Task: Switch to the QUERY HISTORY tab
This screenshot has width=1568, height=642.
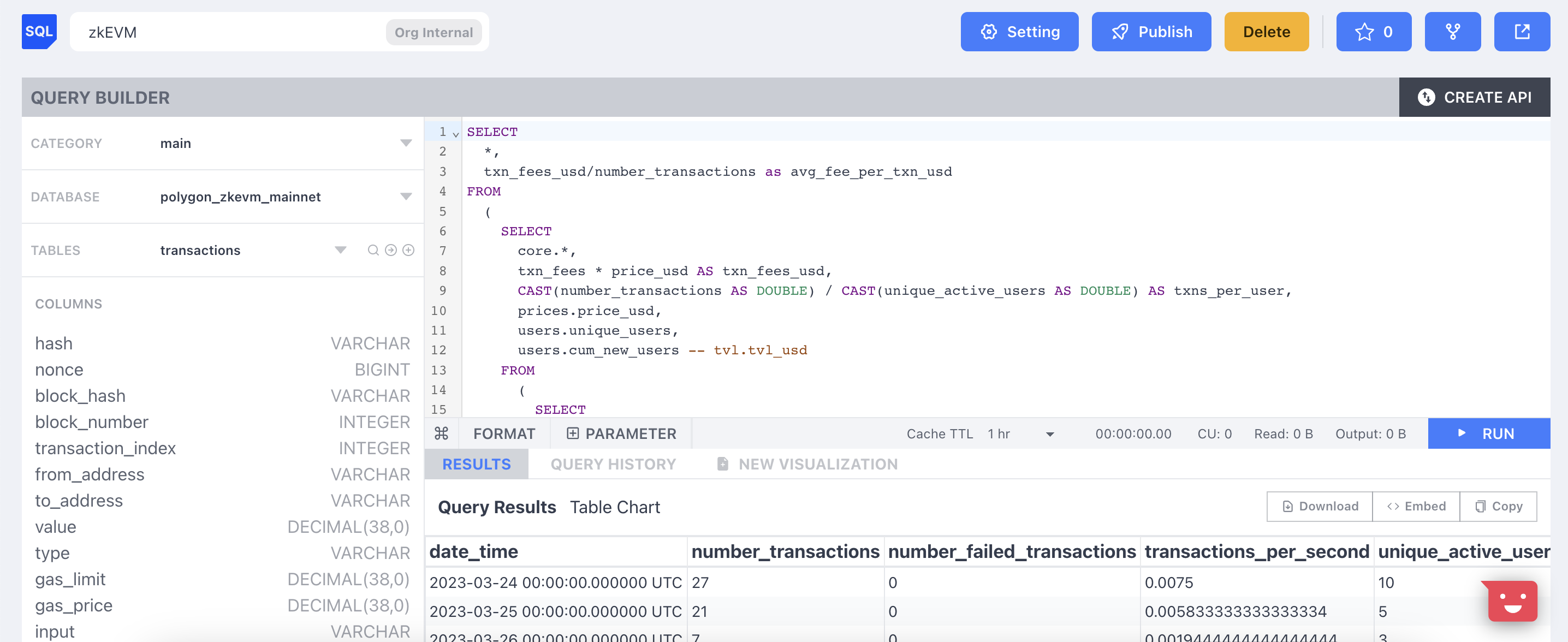Action: coord(613,465)
